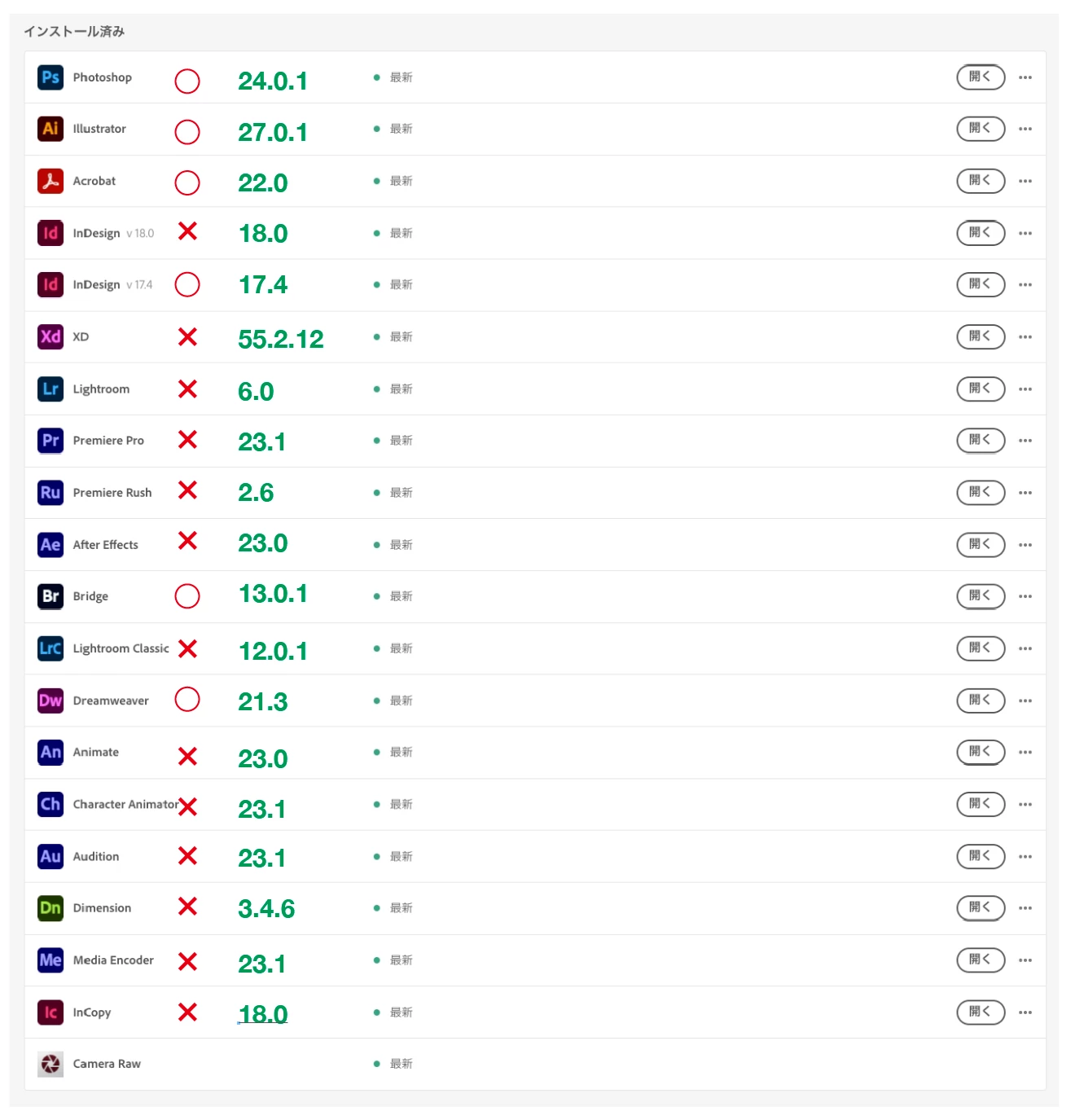Viewport: 1071px width, 1120px height.
Task: Launch Premiere Pro via 開く button
Action: pyautogui.click(x=981, y=441)
